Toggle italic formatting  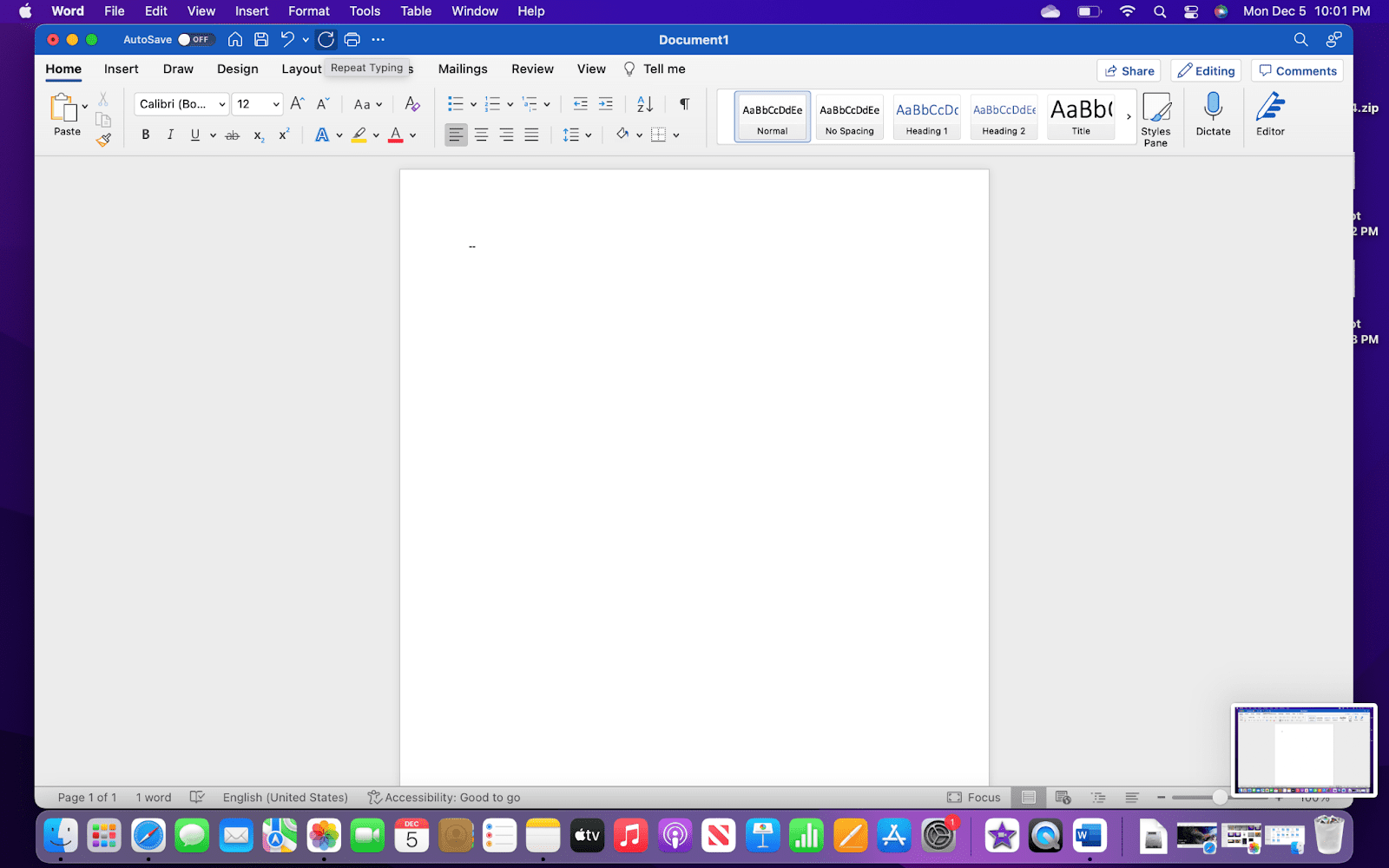click(170, 135)
